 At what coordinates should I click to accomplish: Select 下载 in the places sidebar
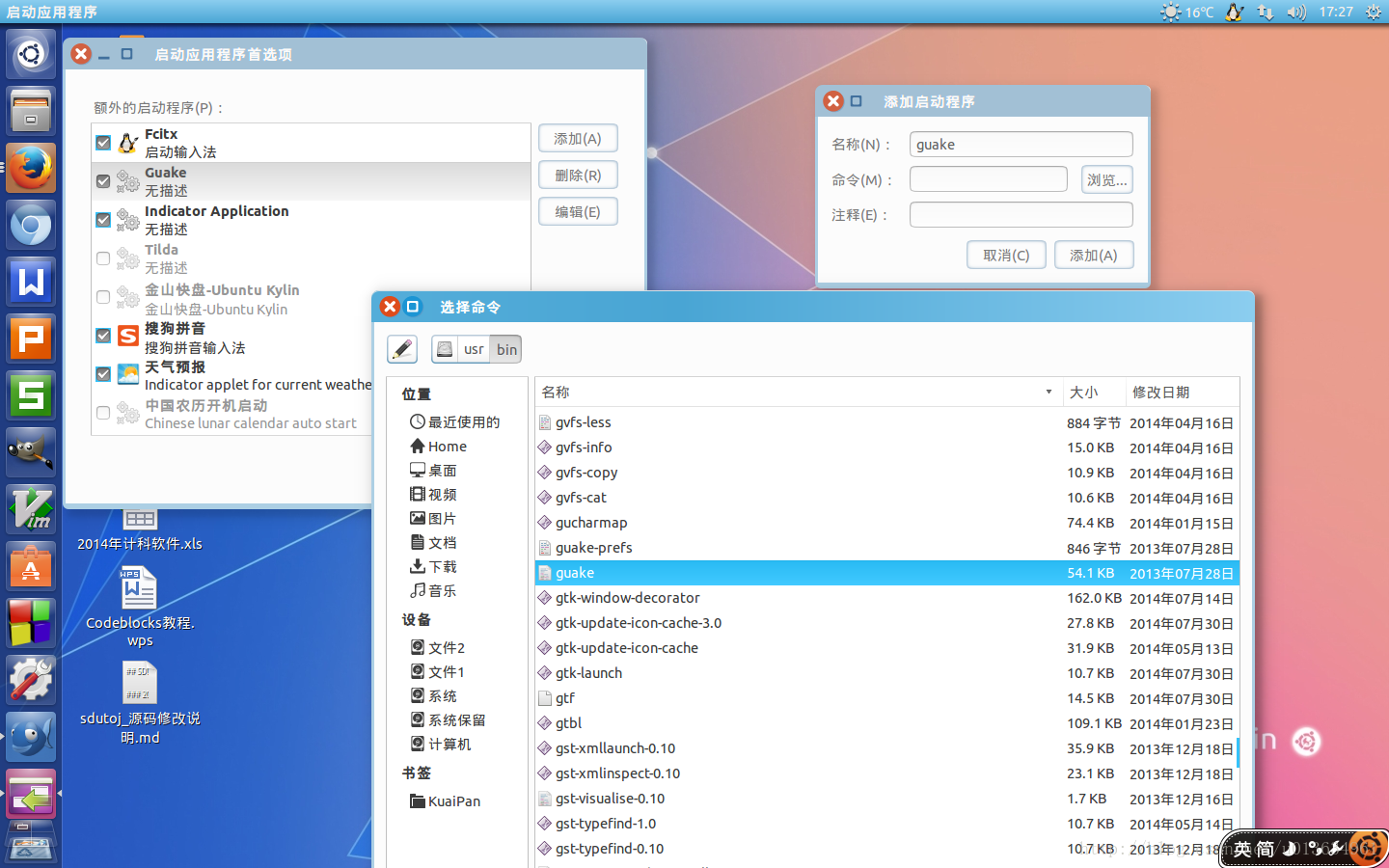click(433, 567)
